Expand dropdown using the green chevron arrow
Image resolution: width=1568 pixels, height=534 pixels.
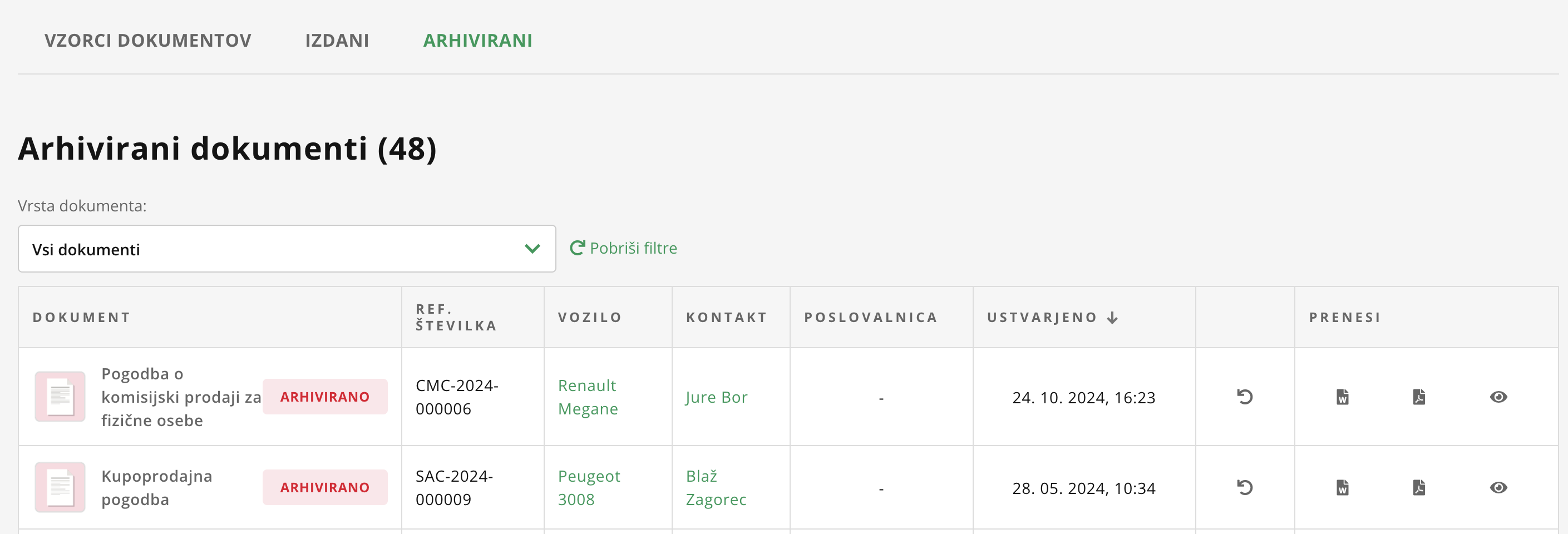[532, 249]
